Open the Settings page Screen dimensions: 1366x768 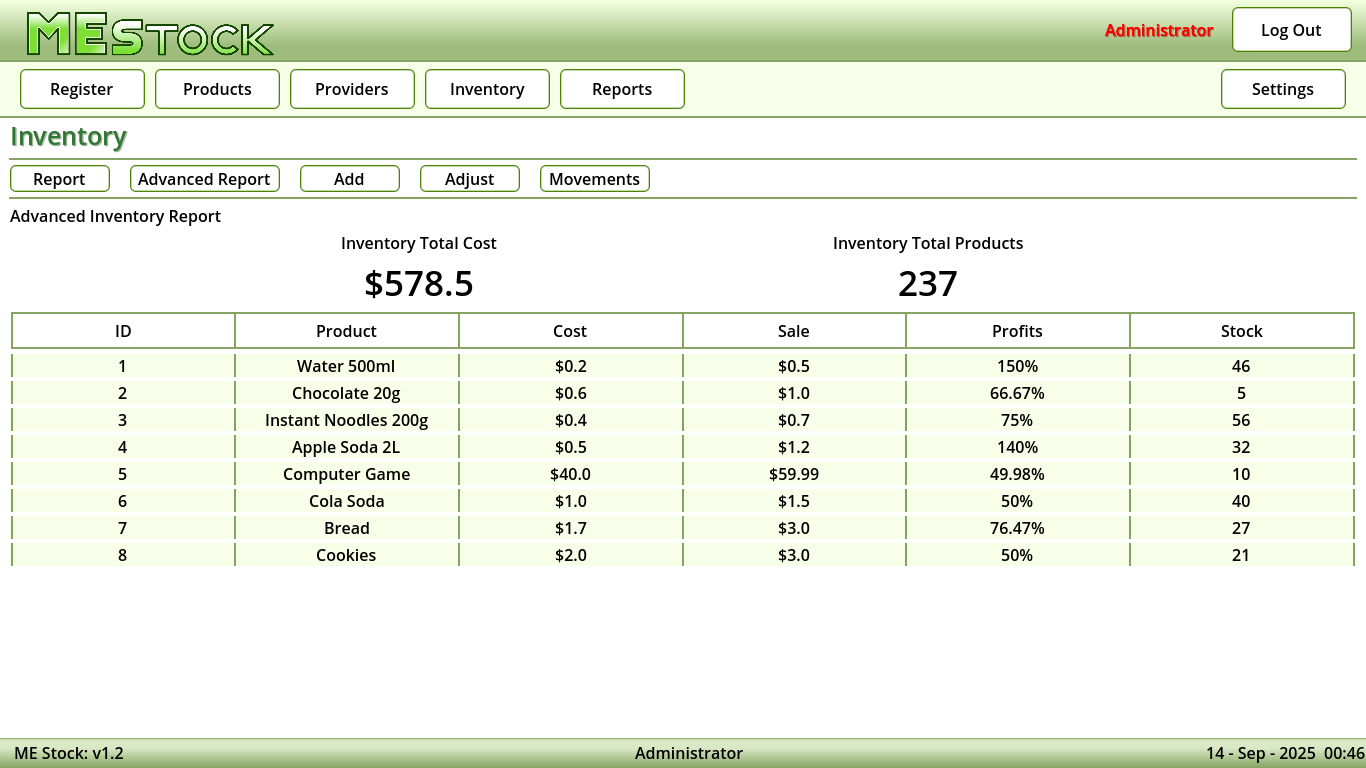point(1282,89)
